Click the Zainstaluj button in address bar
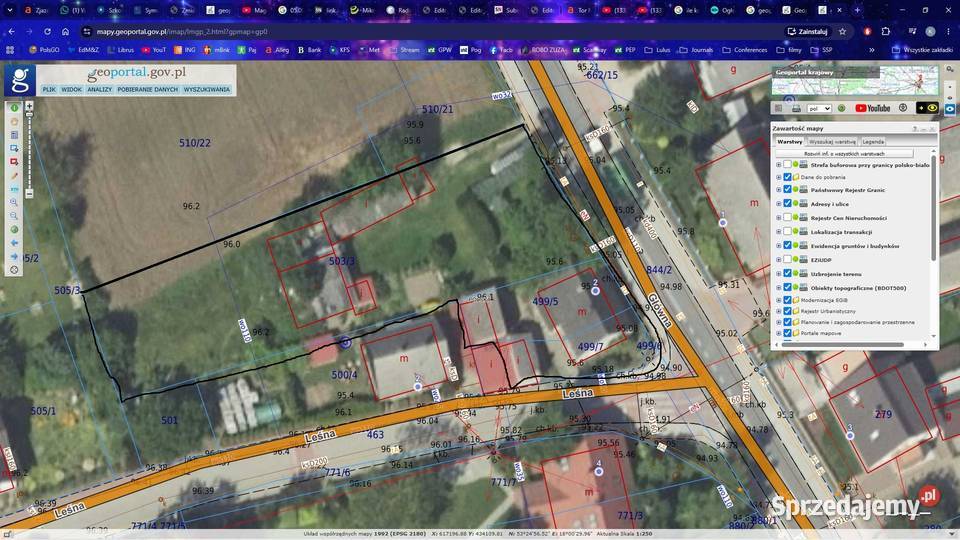 tap(807, 31)
